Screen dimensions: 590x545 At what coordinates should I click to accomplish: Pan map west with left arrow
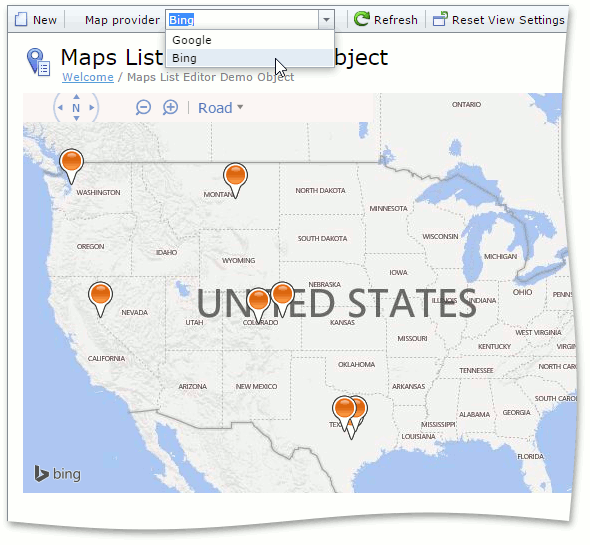coord(60,108)
